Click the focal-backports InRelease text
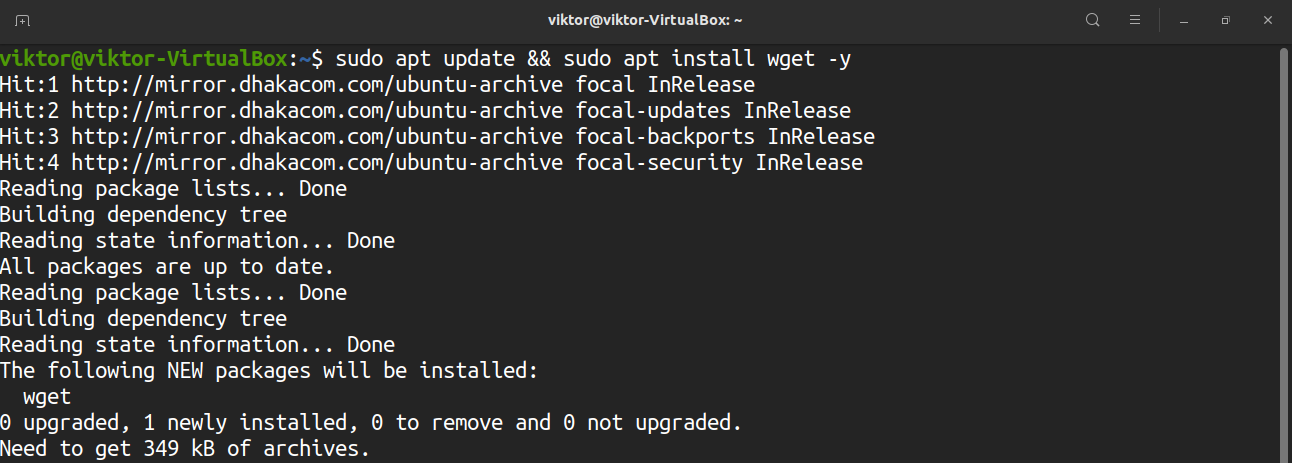 [x=725, y=137]
